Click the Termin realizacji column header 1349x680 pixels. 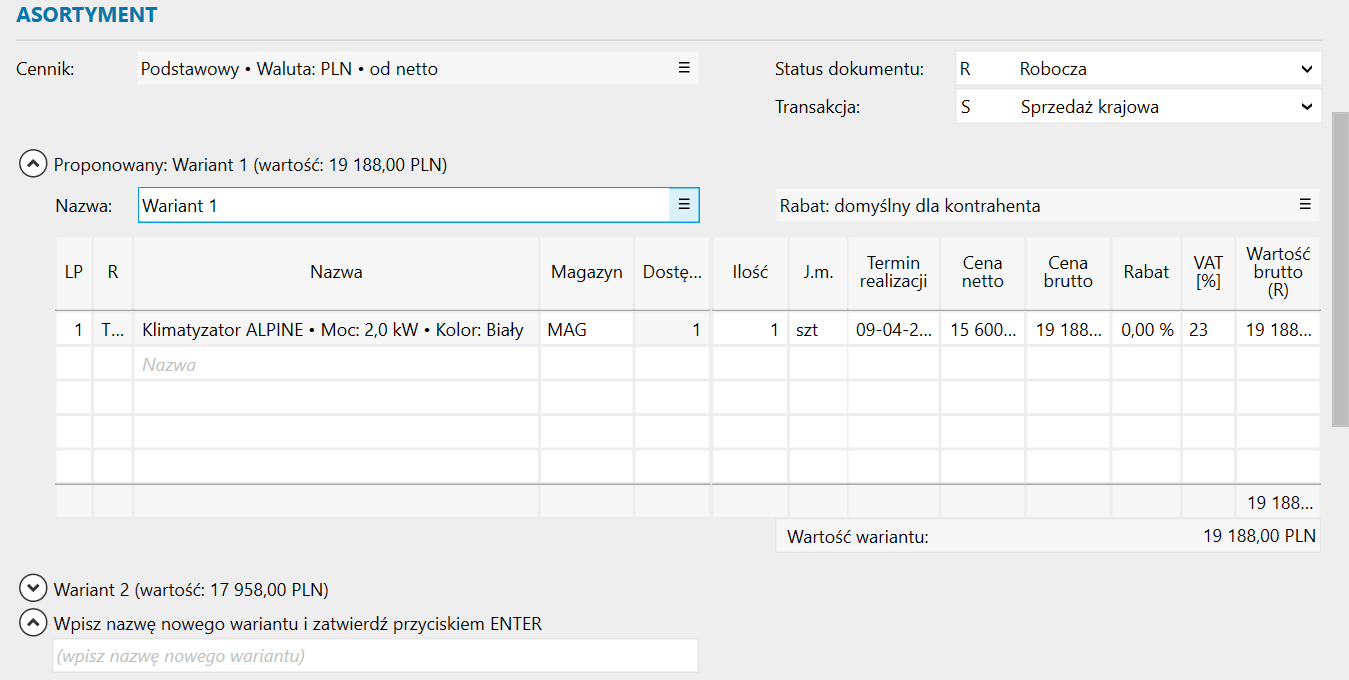(893, 272)
